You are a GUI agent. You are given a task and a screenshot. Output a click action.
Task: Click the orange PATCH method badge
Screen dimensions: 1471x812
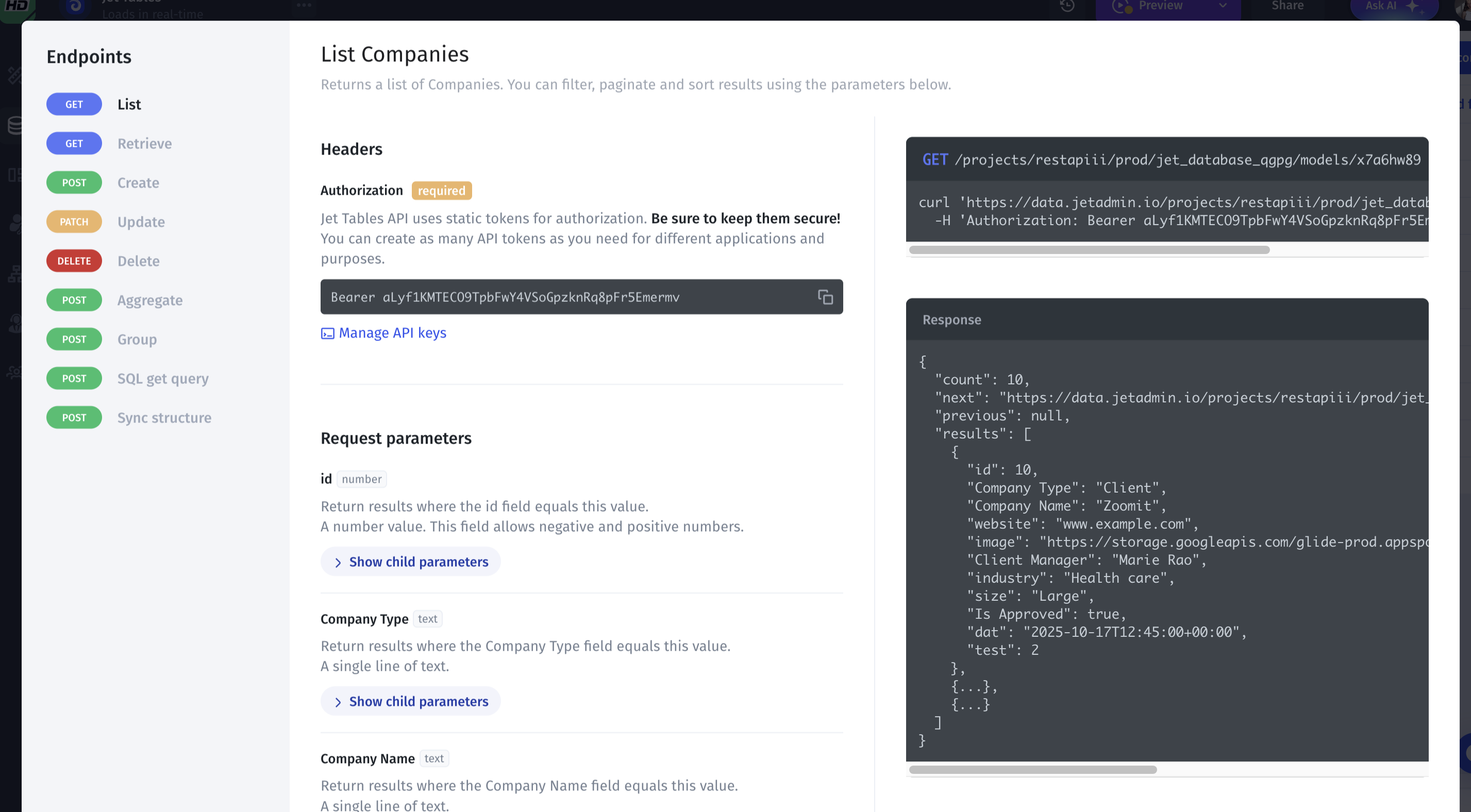[x=74, y=222]
